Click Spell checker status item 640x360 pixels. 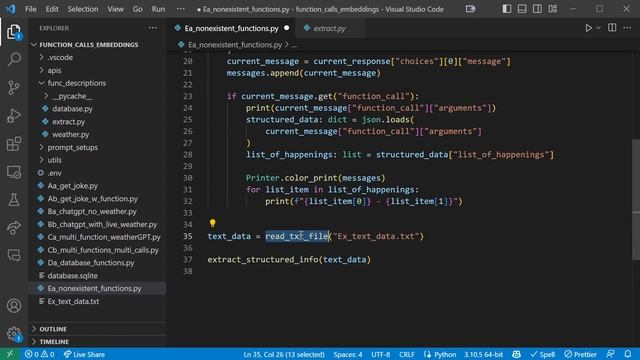point(542,354)
